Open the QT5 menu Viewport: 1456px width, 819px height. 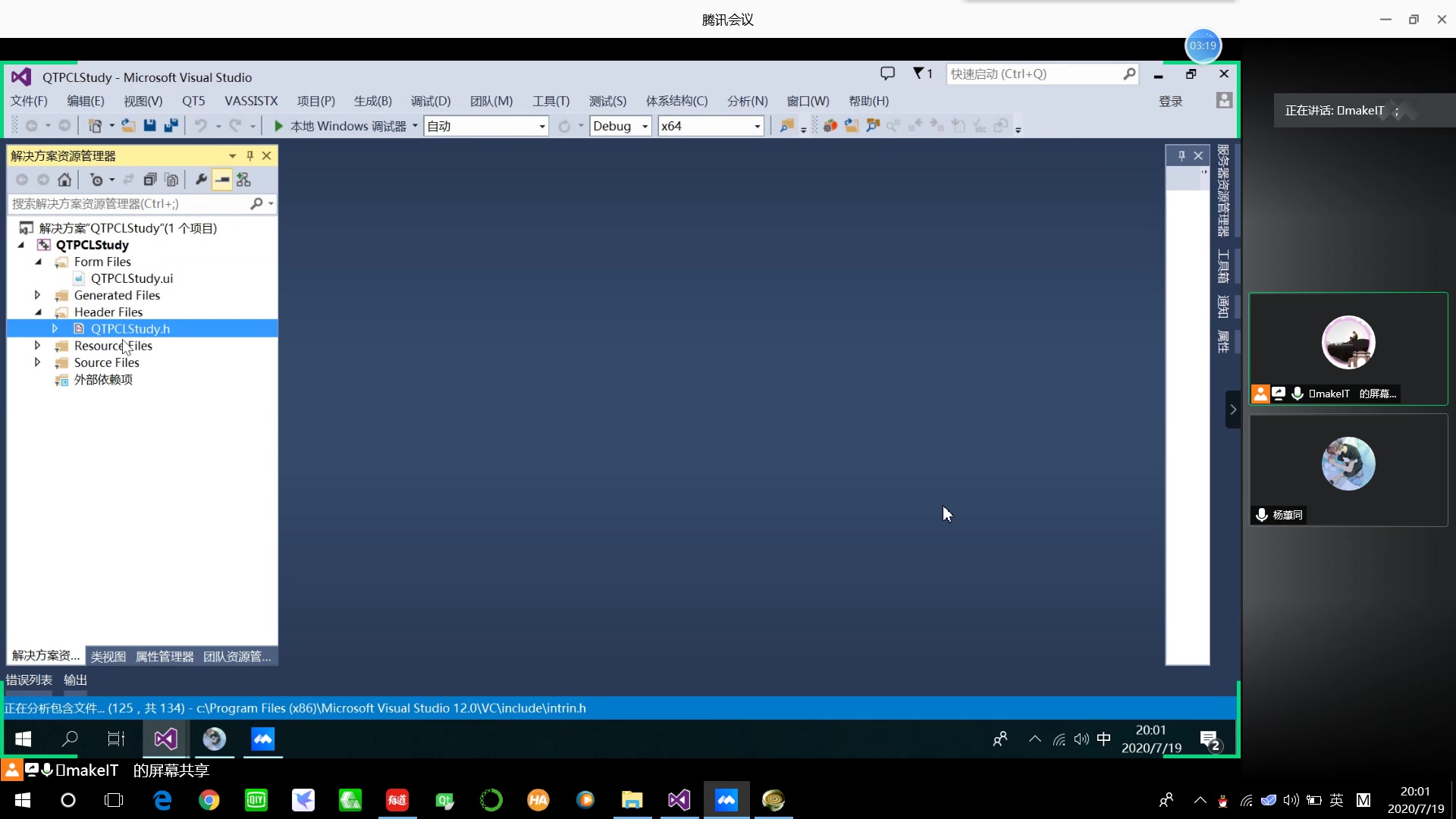(x=193, y=100)
